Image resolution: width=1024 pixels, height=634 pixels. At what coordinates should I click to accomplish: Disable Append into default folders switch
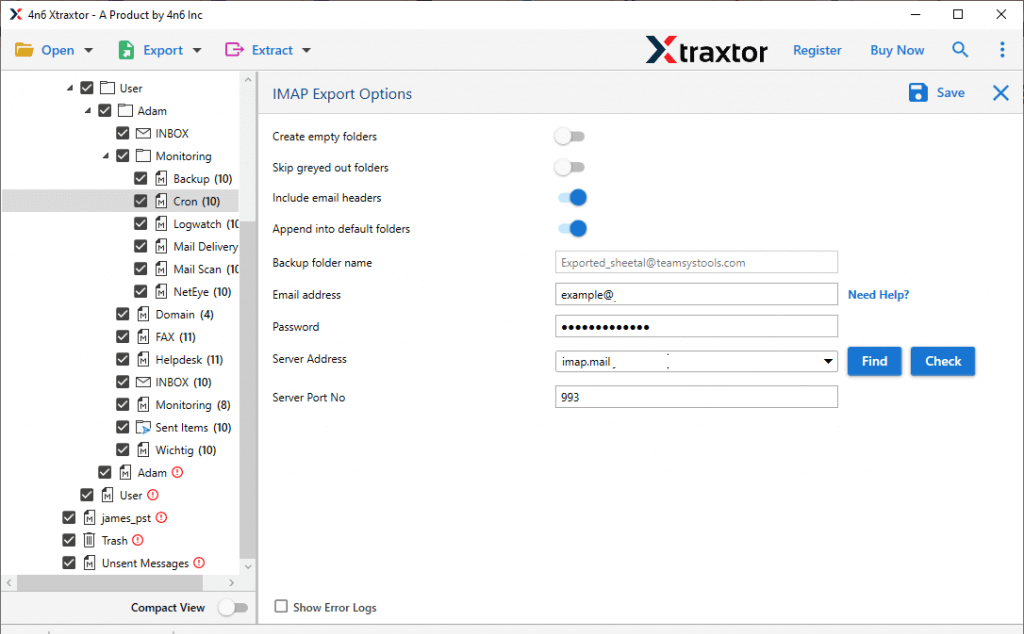click(572, 229)
